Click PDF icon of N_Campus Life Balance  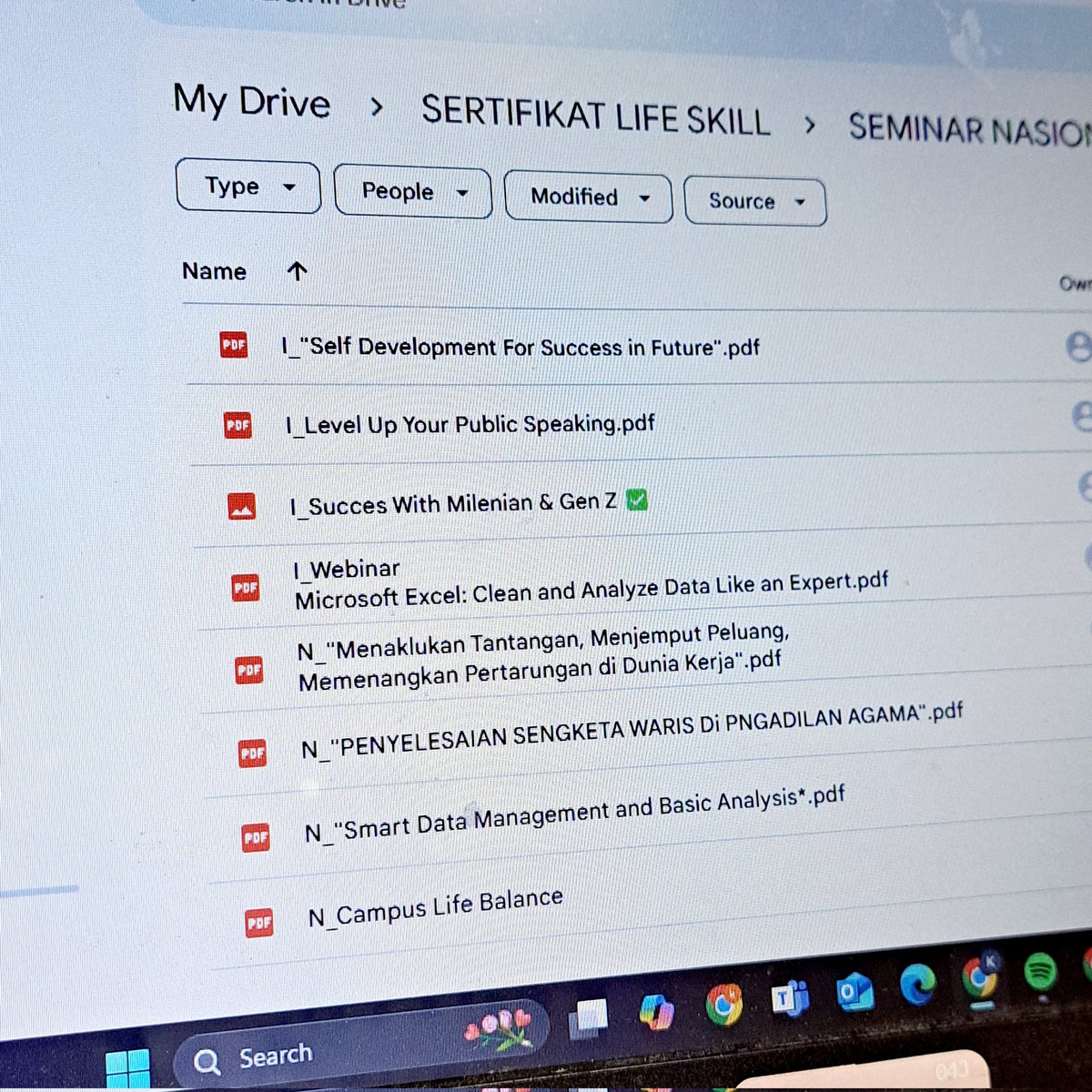(259, 923)
